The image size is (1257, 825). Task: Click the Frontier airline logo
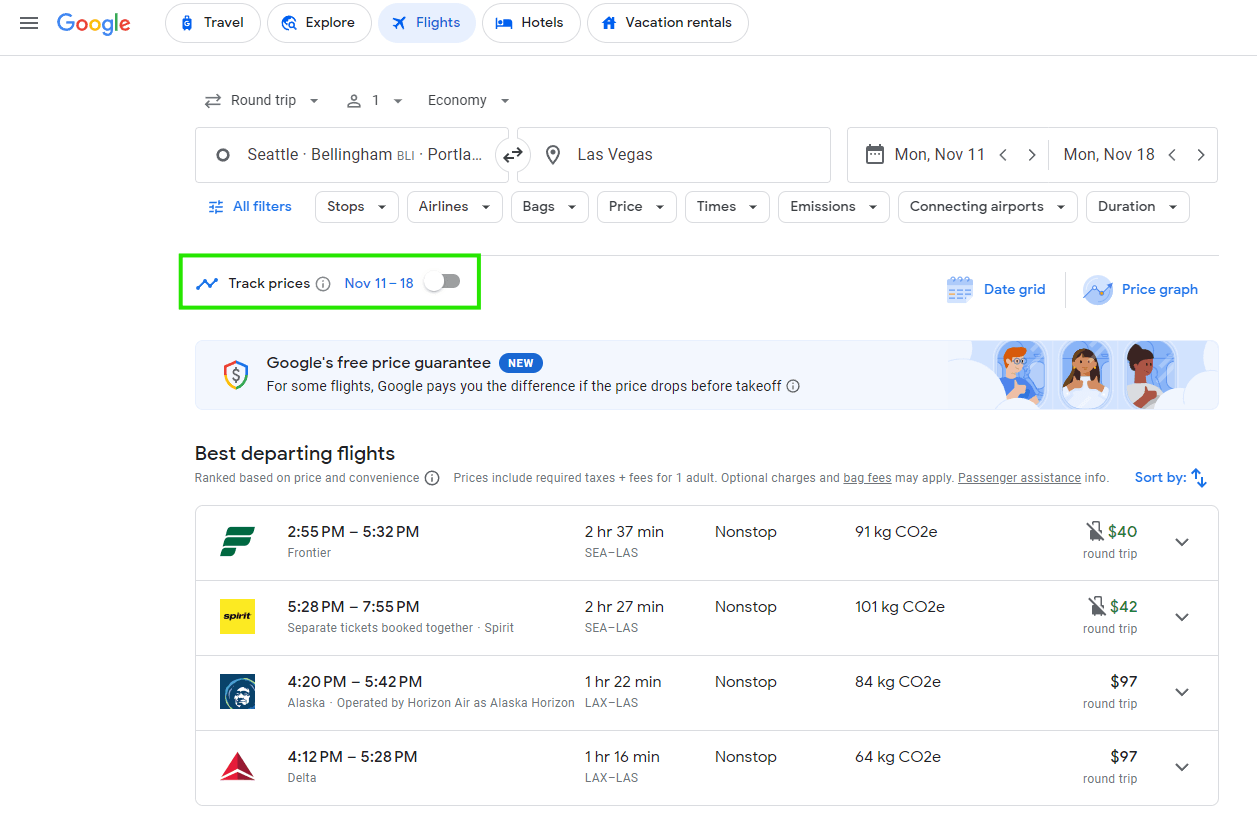pyautogui.click(x=237, y=540)
